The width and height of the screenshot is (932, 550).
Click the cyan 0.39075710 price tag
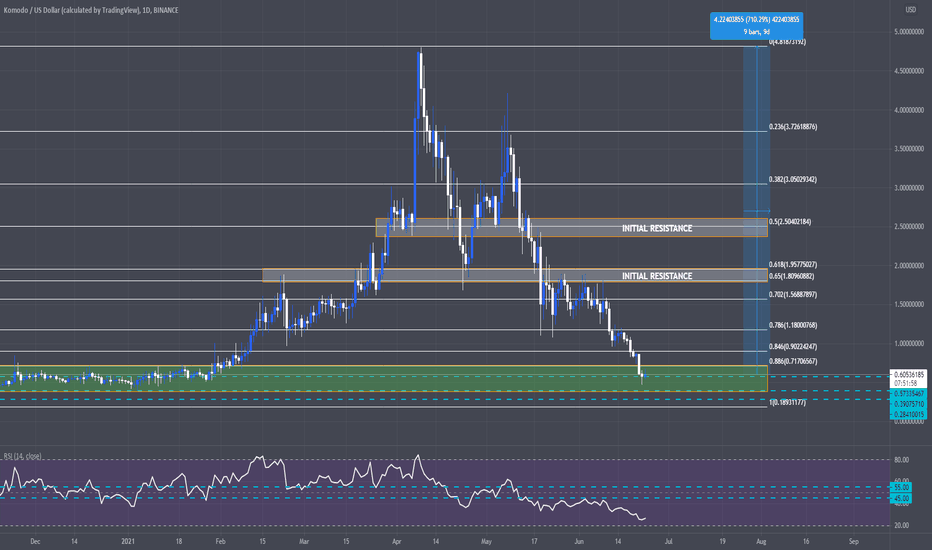pyautogui.click(x=909, y=404)
